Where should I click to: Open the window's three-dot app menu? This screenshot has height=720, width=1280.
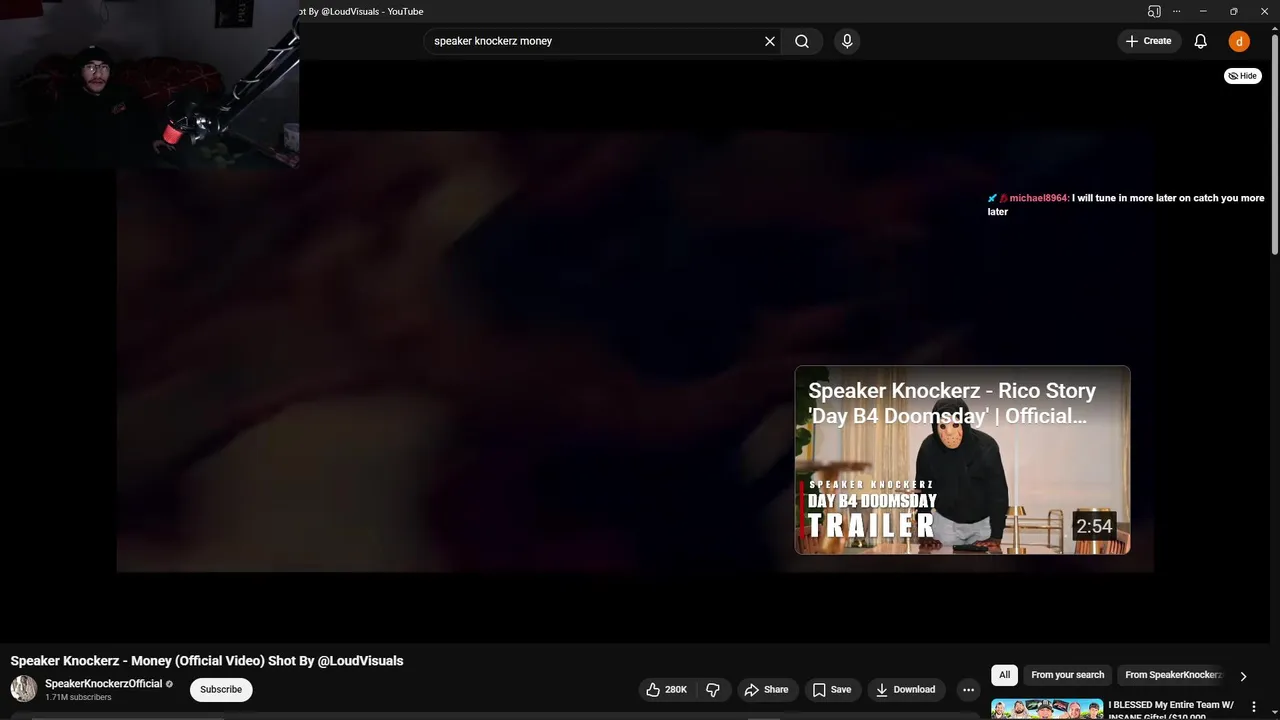(1176, 11)
